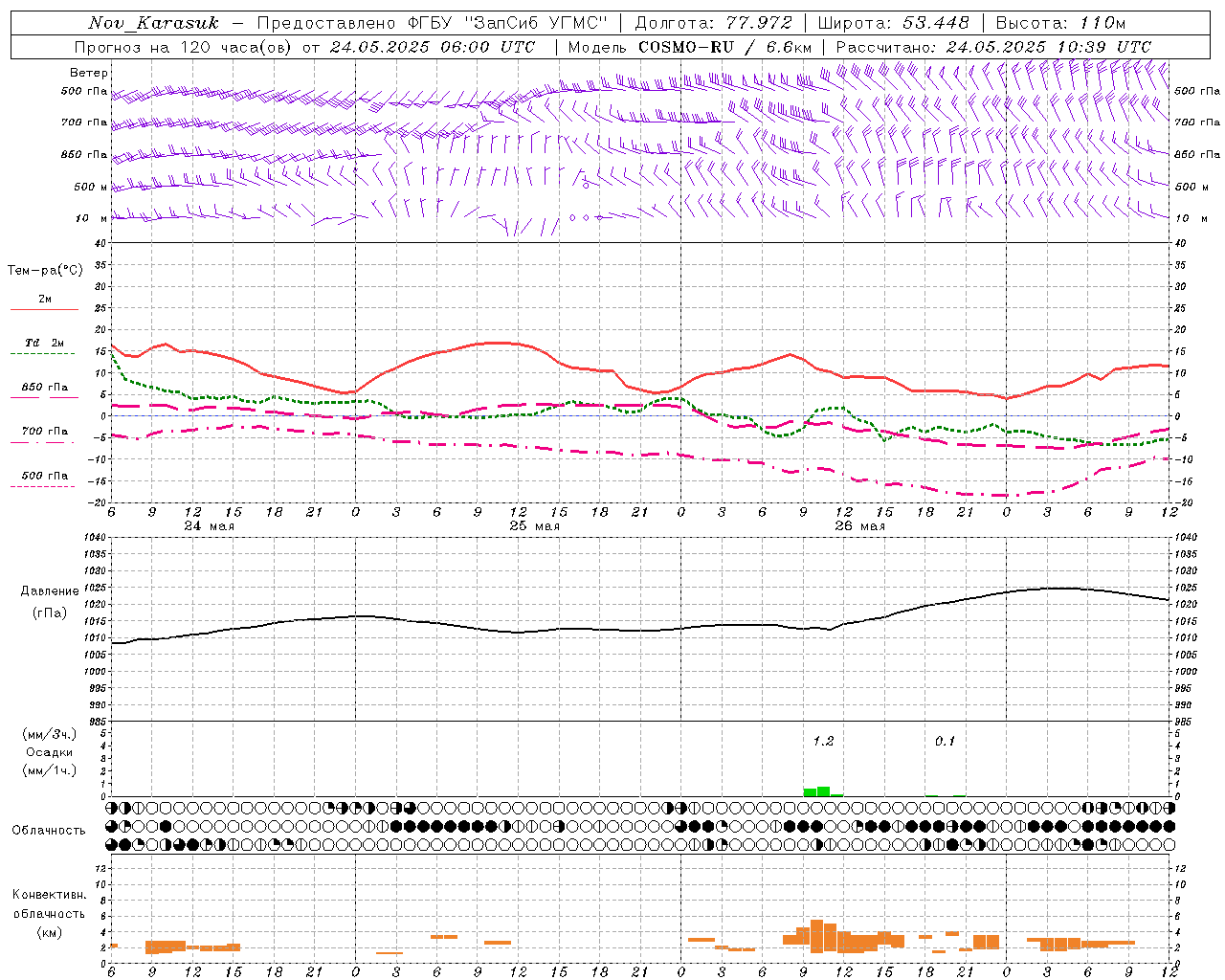Click the 25 мая date label
Image resolution: width=1225 pixels, height=980 pixels.
pos(534,526)
